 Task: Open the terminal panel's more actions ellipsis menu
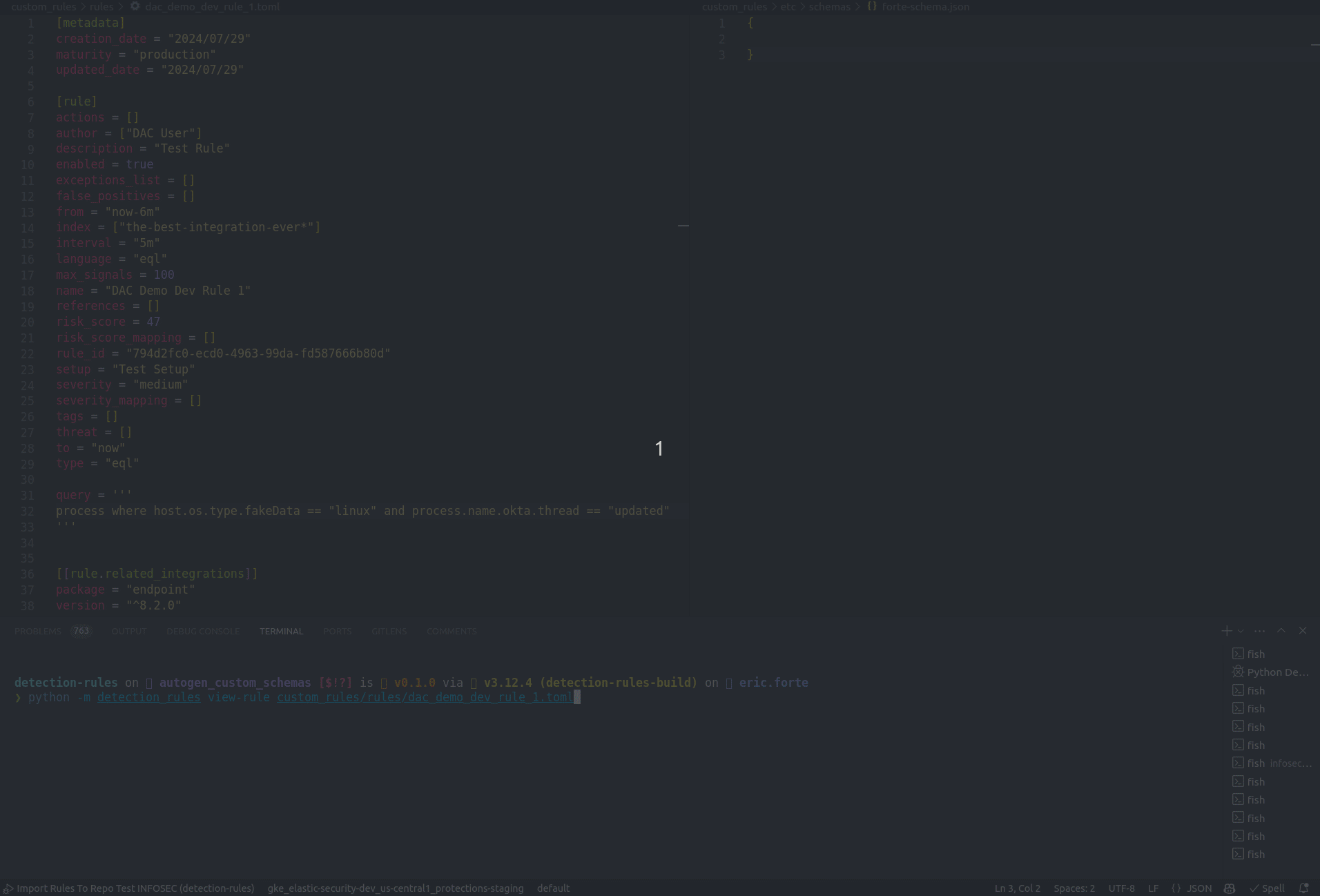[1259, 631]
